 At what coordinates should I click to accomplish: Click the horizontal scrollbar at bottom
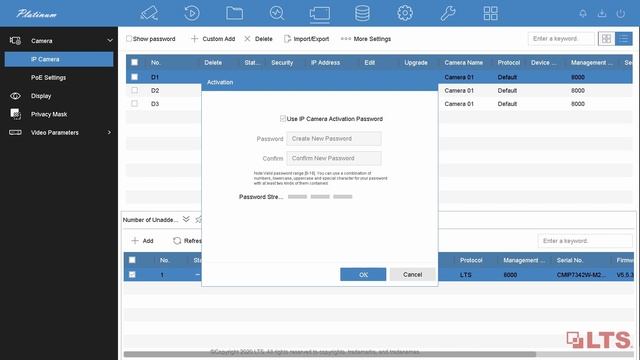click(330, 354)
